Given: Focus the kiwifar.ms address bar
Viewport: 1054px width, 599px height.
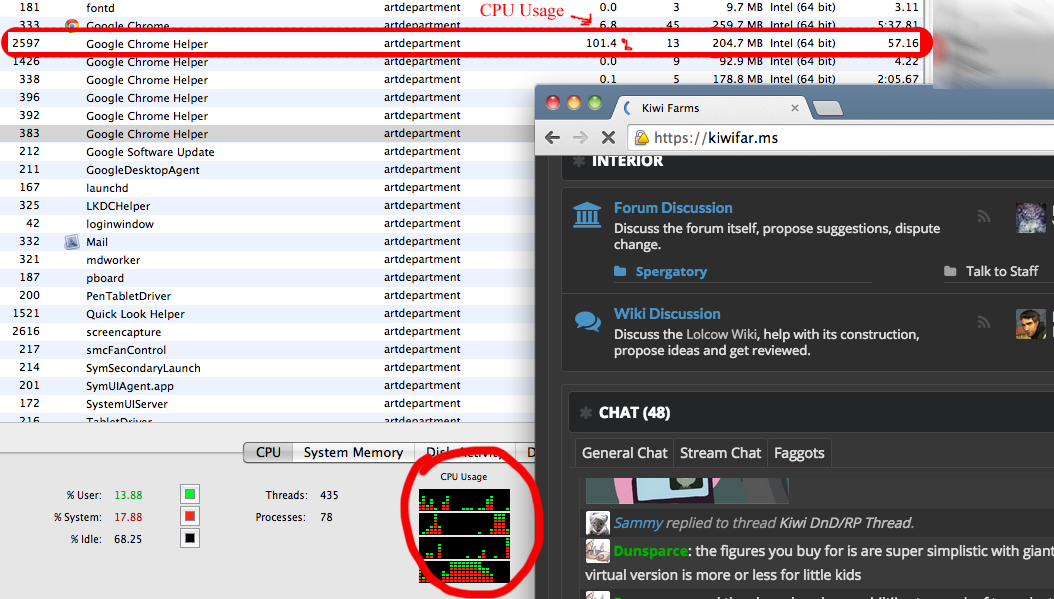Looking at the screenshot, I should click(x=840, y=138).
